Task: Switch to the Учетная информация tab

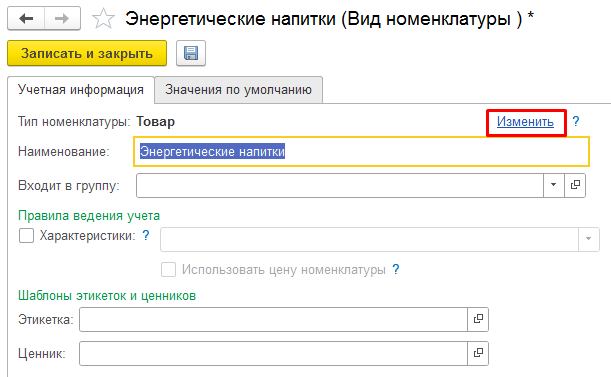Action: 81,90
